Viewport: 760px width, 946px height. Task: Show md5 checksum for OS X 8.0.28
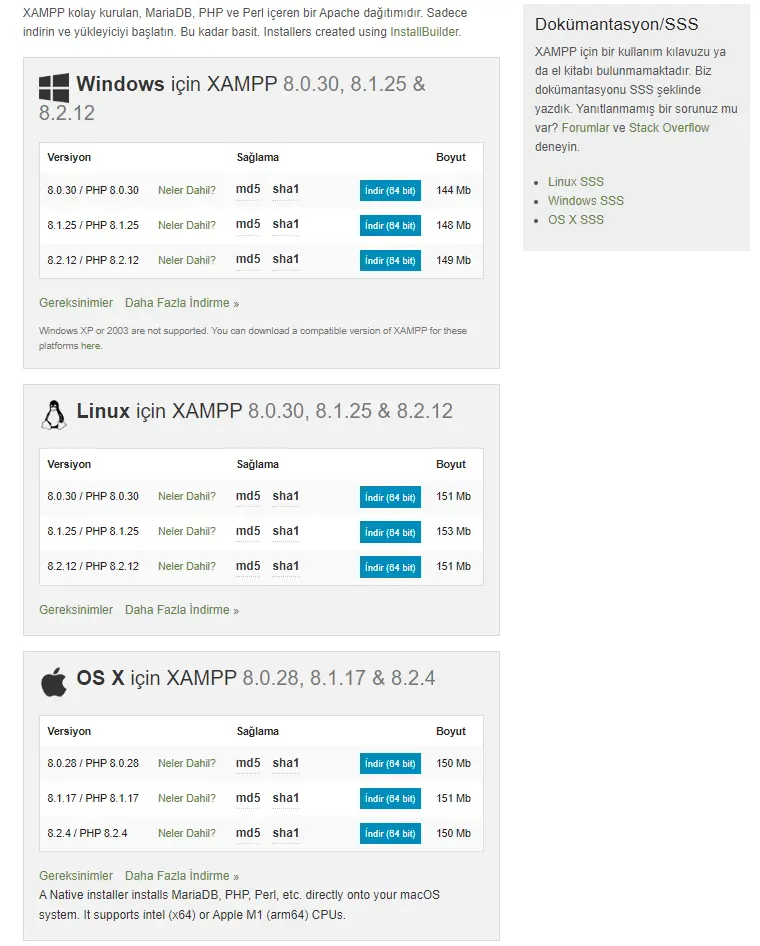248,763
